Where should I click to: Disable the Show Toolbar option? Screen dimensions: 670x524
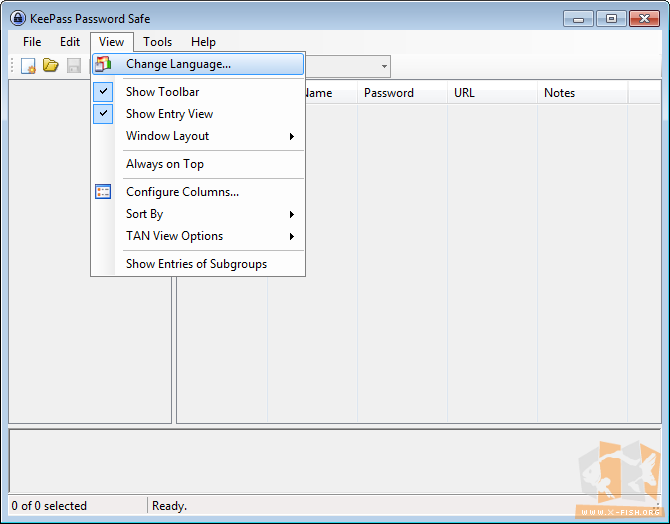click(162, 92)
